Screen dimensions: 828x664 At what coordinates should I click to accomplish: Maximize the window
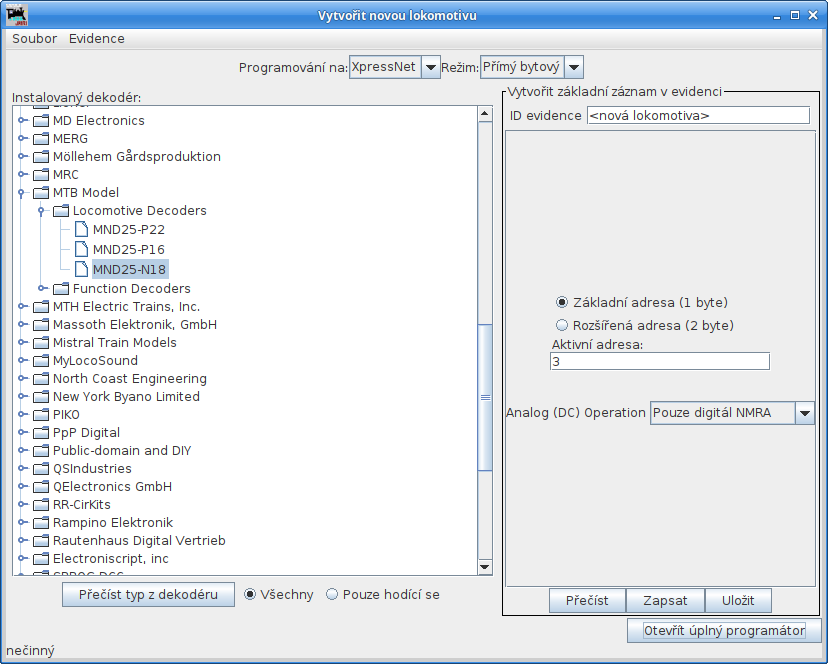(x=795, y=15)
